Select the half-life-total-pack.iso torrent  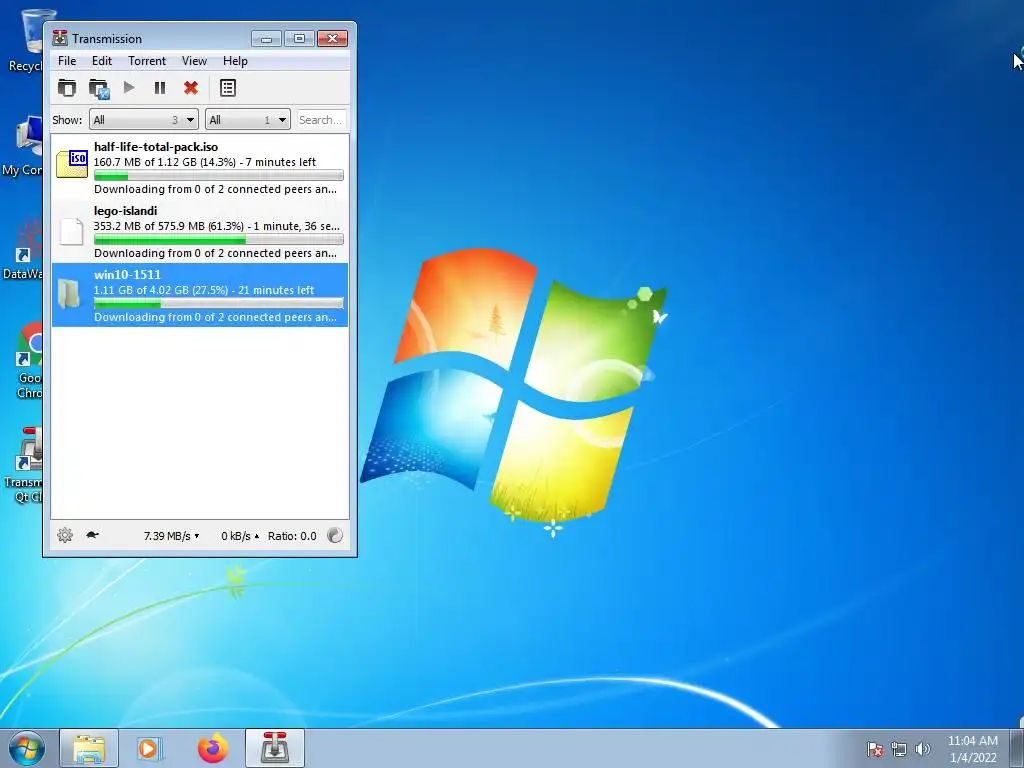pos(200,167)
